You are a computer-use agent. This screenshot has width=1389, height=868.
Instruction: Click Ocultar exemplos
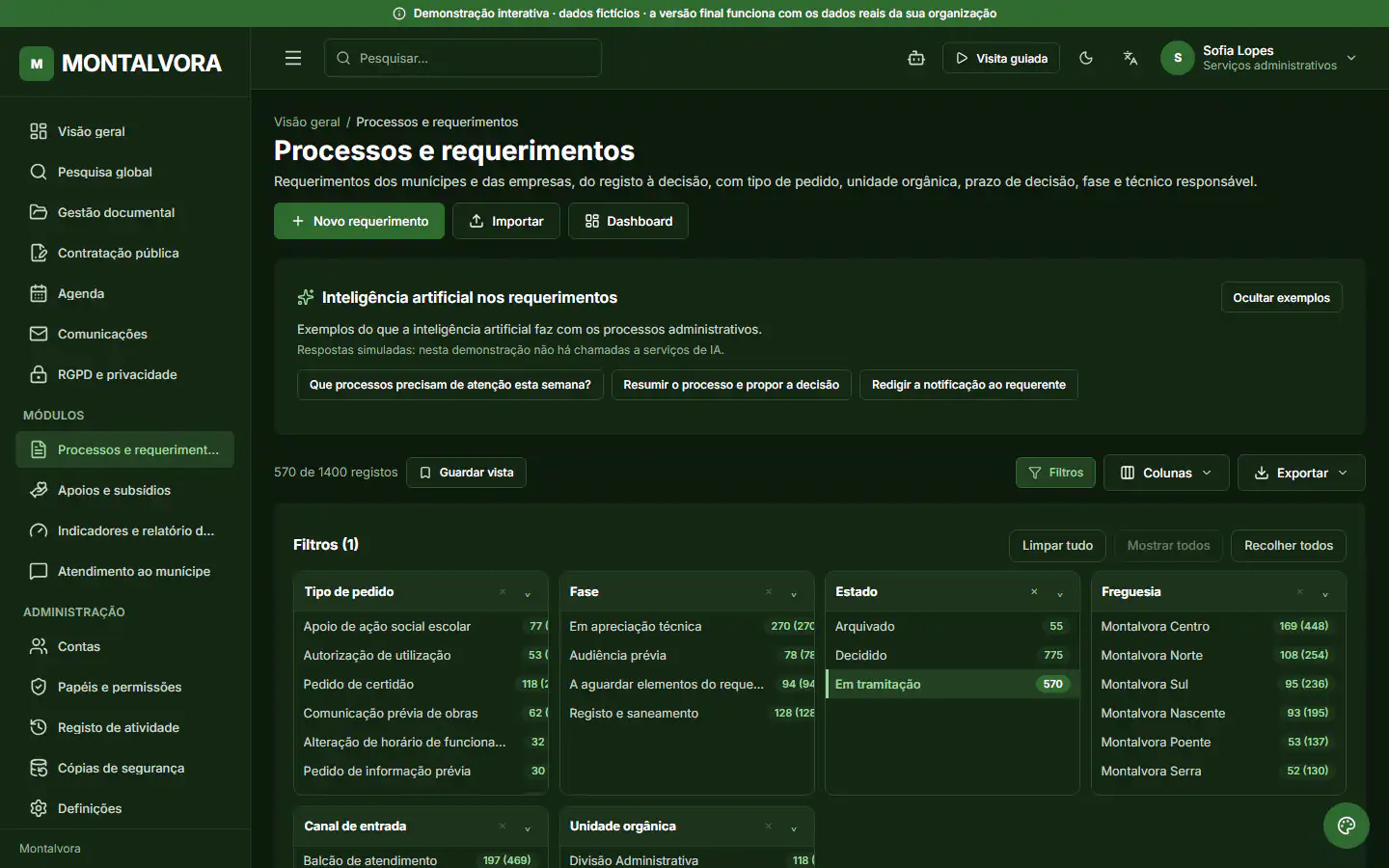1281,298
